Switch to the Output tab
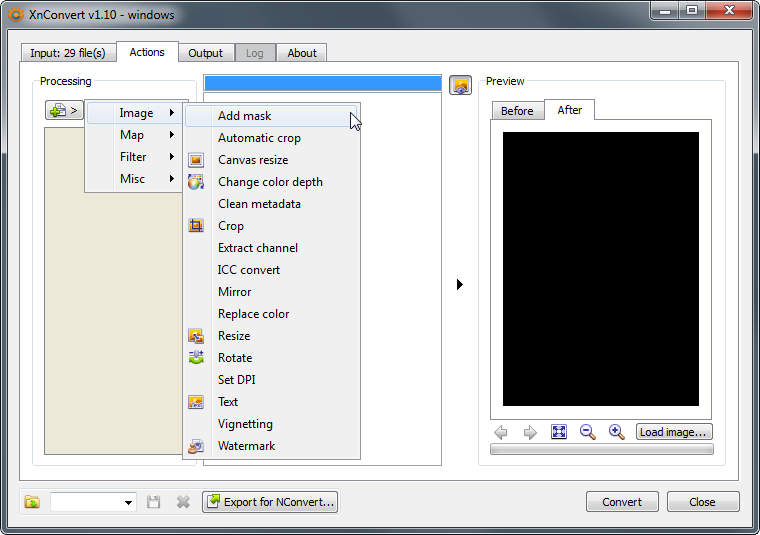The height and width of the screenshot is (535, 760). [206, 53]
